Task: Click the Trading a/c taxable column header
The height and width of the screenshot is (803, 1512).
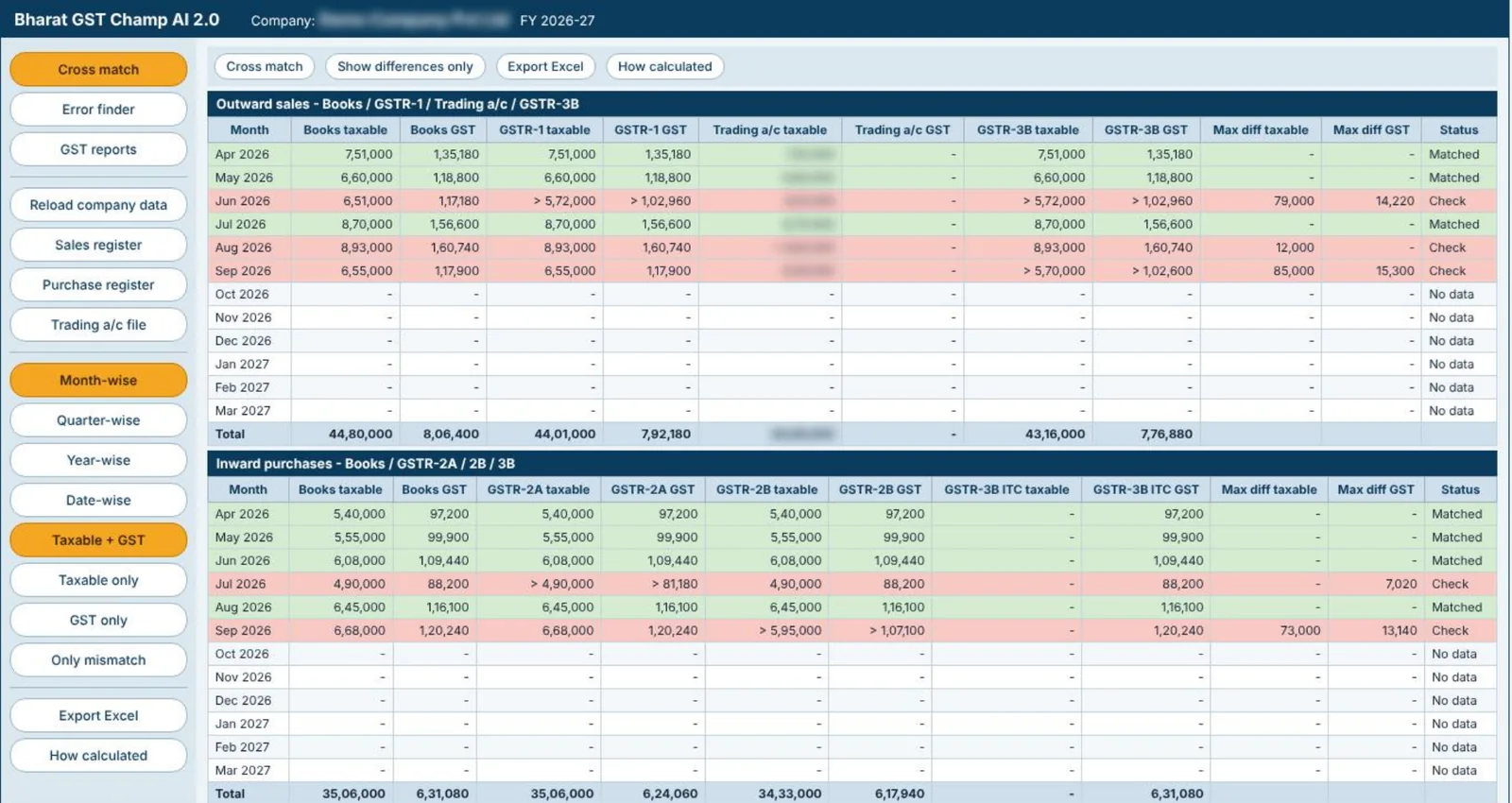Action: click(x=770, y=130)
